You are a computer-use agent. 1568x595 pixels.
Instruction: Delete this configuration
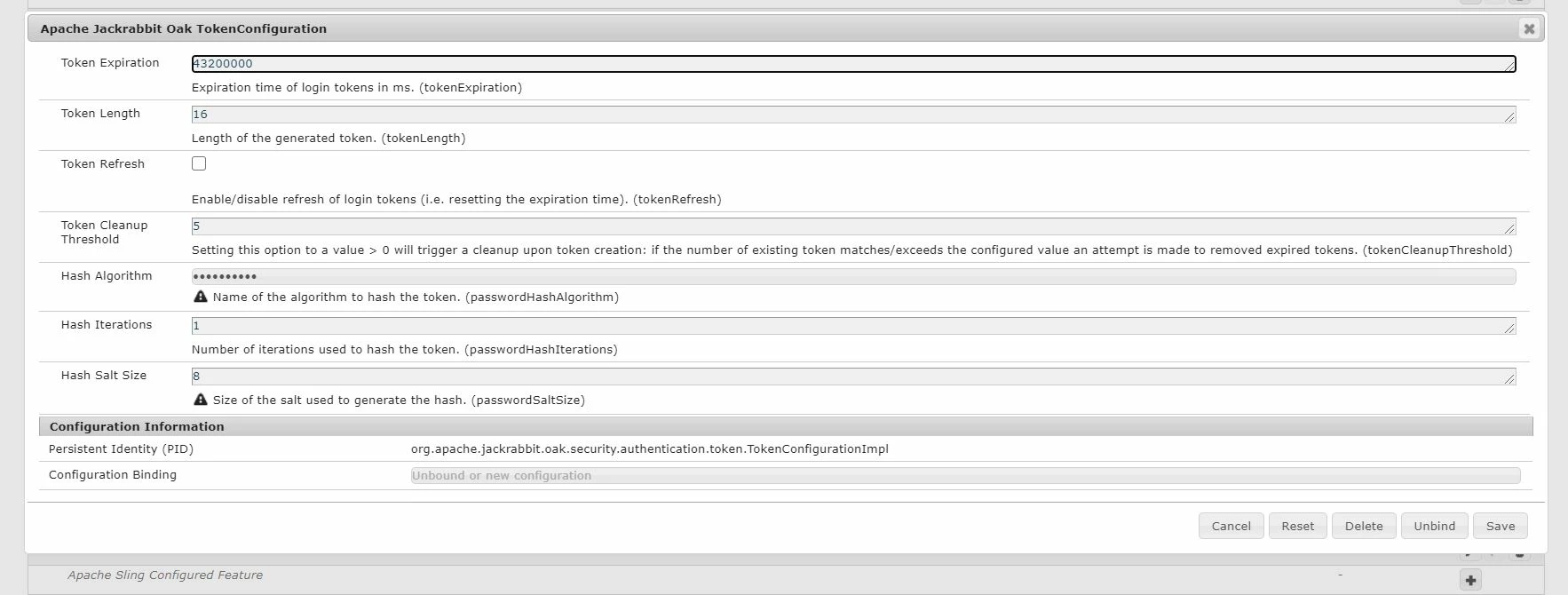(1364, 526)
